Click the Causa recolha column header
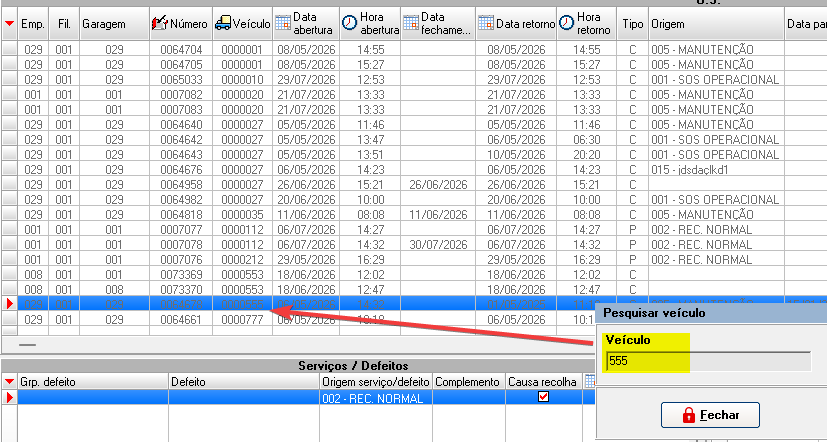Screen dimensions: 827x442 click(x=544, y=382)
